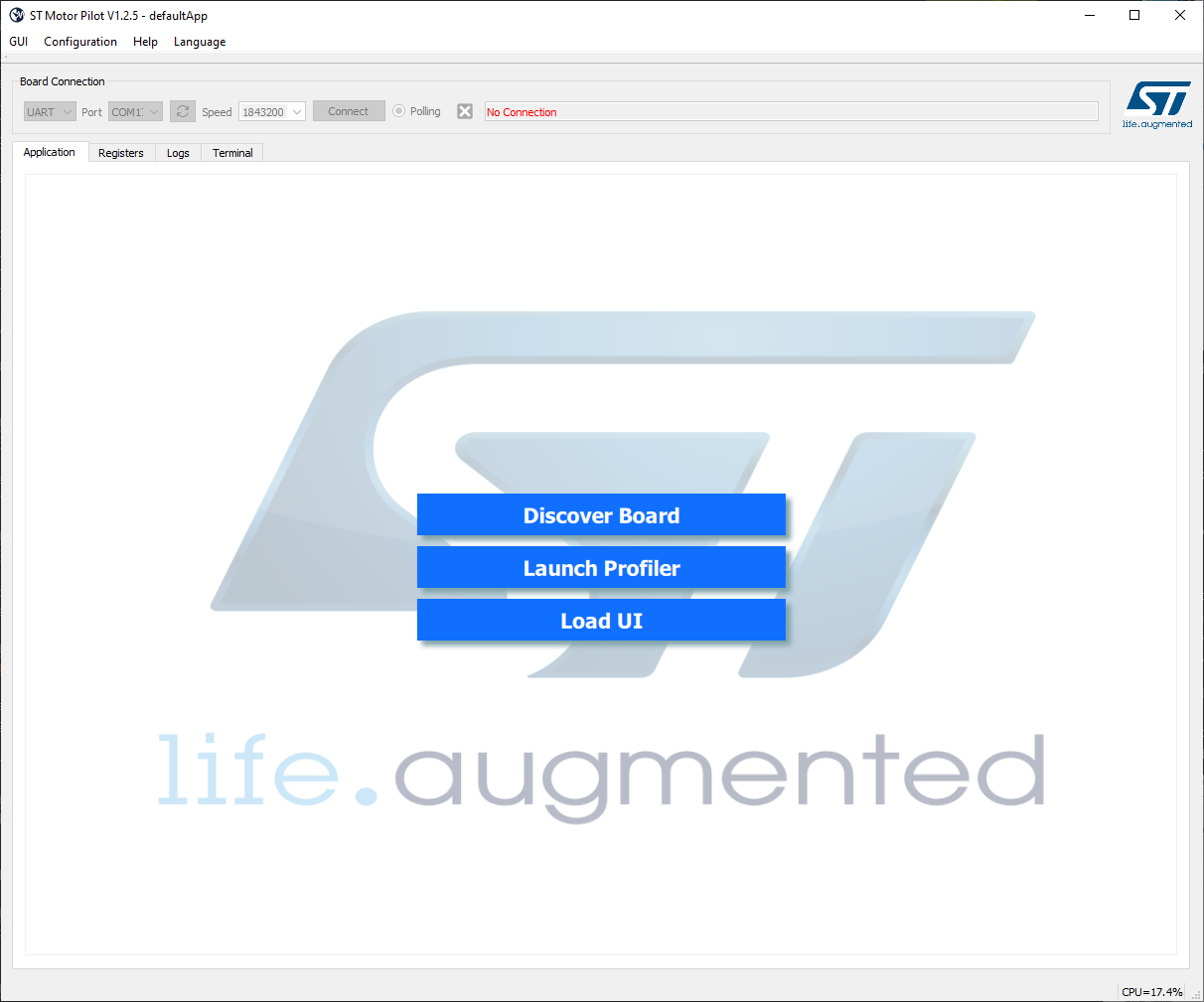Click the ST life.augmented logo at top right
Image resolution: width=1204 pixels, height=1002 pixels.
click(1157, 104)
